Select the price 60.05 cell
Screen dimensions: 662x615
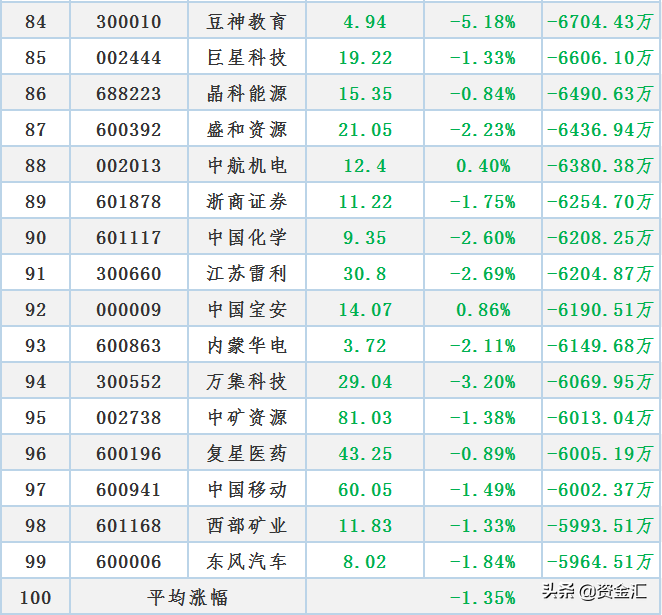pos(365,490)
